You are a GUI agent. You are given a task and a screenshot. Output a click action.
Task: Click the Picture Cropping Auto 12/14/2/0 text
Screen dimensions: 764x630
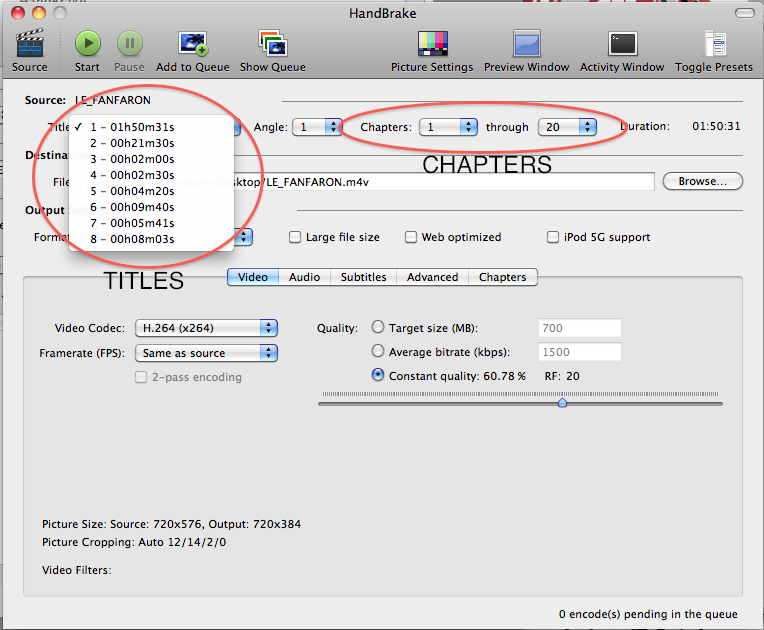tap(134, 542)
